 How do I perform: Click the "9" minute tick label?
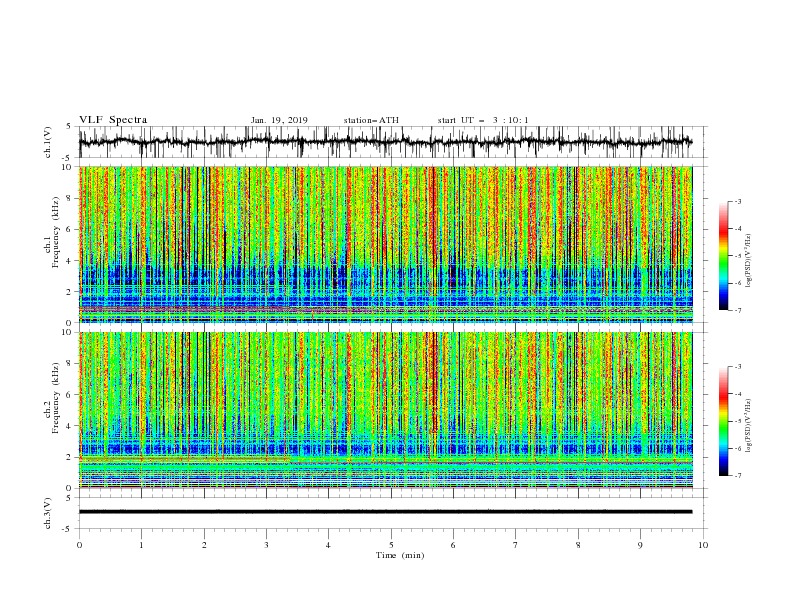[640, 545]
